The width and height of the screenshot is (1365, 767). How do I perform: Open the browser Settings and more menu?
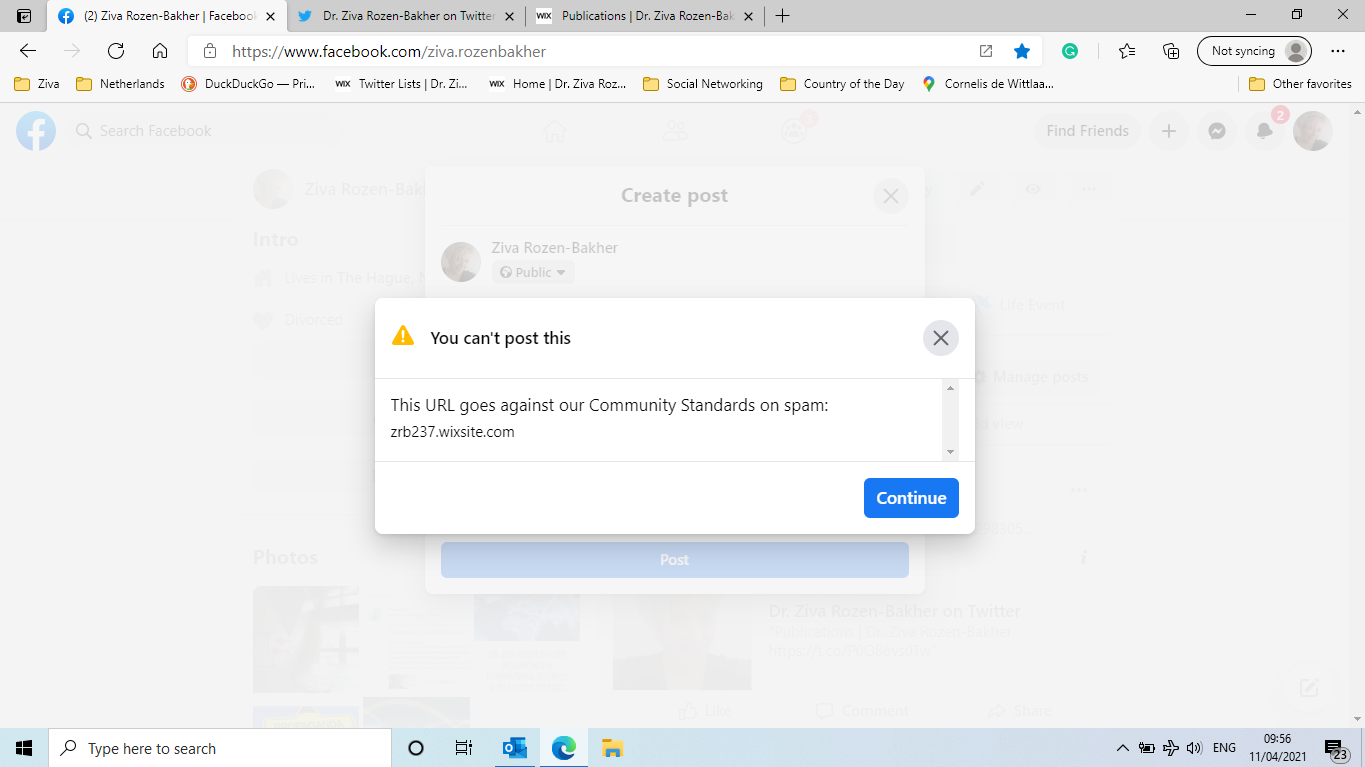click(1338, 51)
